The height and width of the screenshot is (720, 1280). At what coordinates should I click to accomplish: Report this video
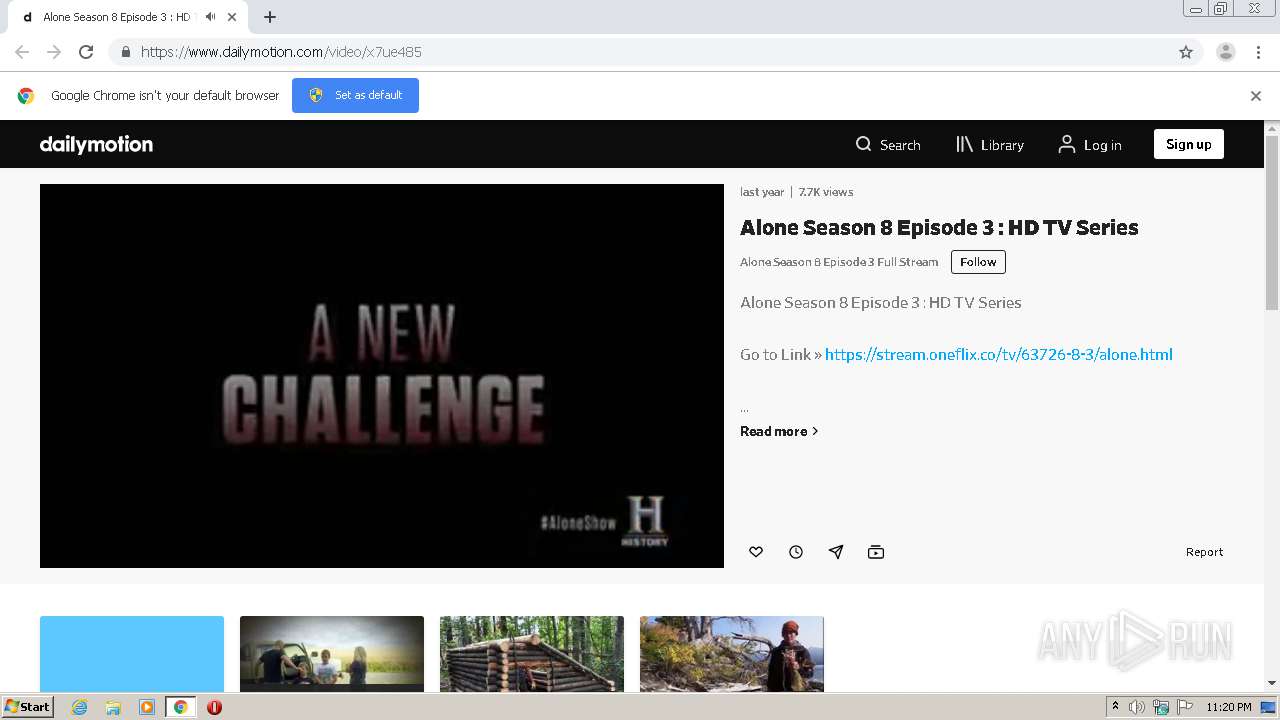(x=1204, y=552)
